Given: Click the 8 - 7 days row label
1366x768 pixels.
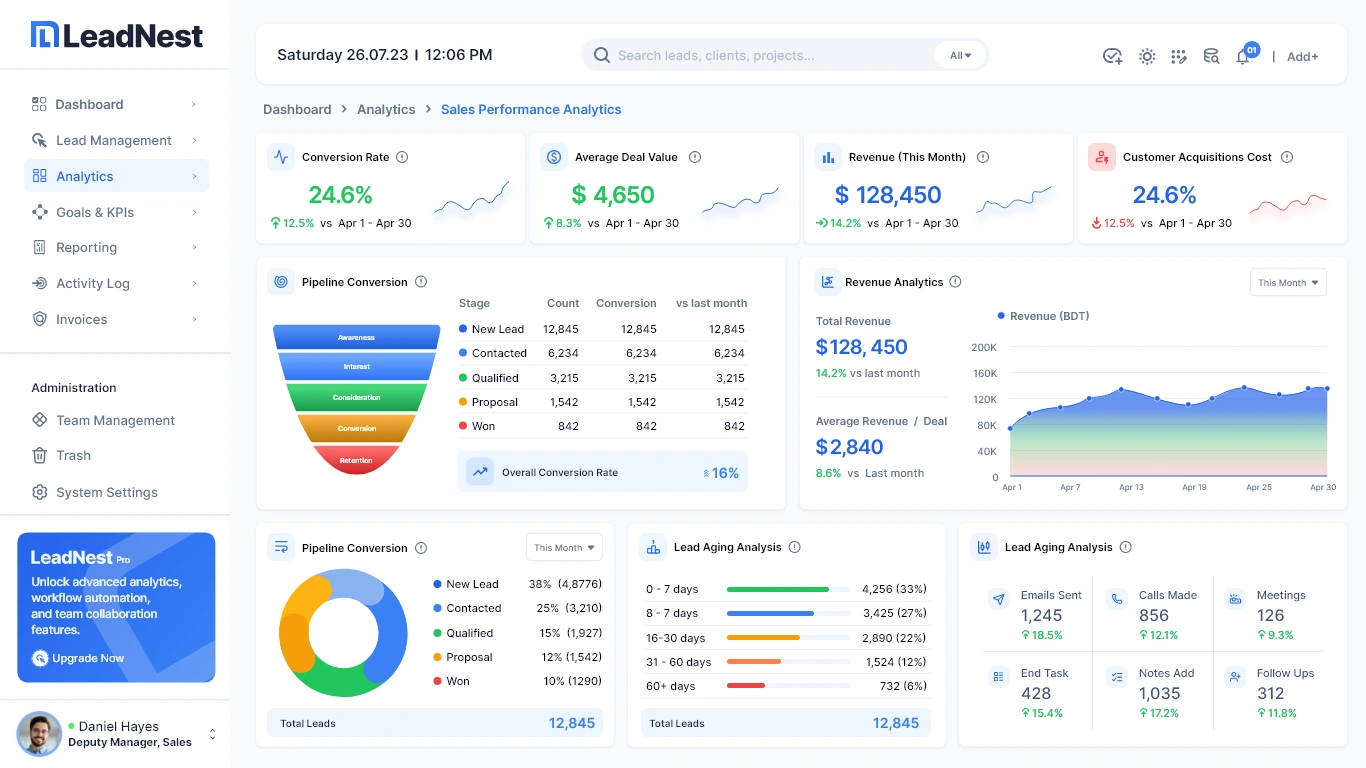Looking at the screenshot, I should pyautogui.click(x=672, y=613).
